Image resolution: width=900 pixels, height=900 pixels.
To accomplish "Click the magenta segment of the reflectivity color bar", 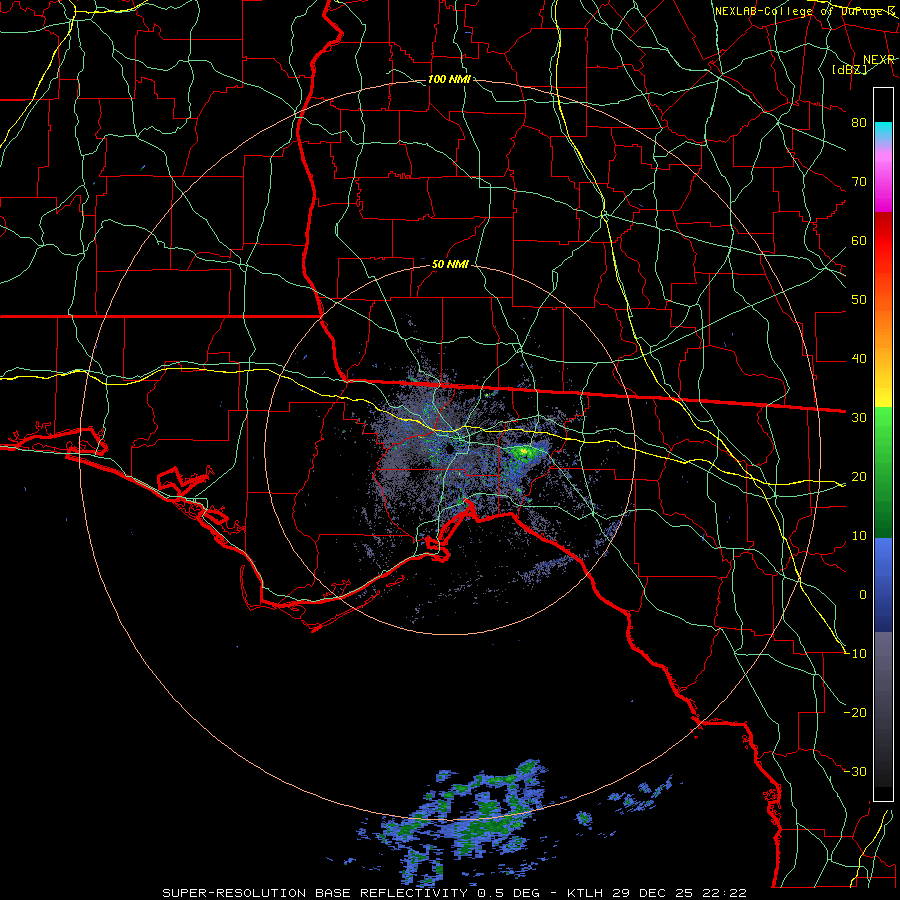I will pos(883,189).
